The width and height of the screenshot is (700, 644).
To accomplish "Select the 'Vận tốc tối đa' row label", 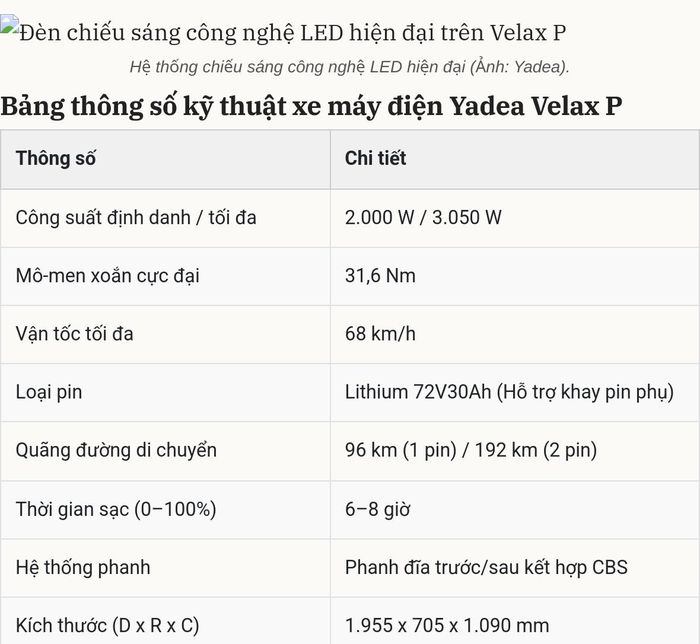I will tap(75, 334).
